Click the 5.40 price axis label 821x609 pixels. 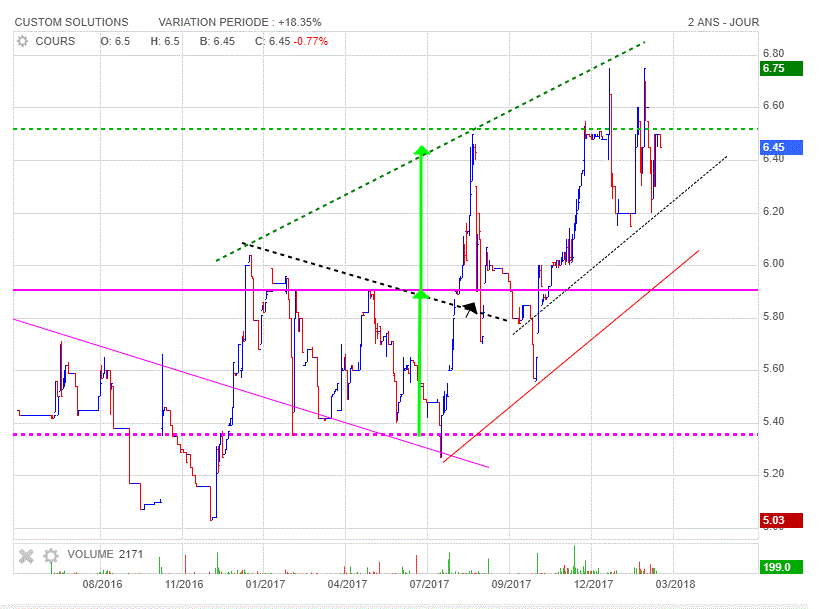tap(773, 422)
